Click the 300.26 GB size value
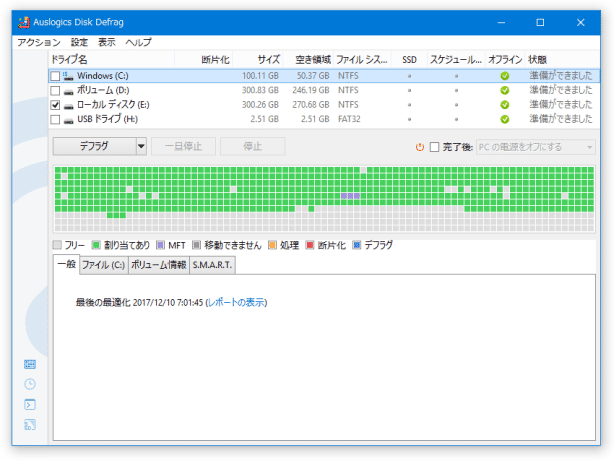This screenshot has height=461, width=614. click(x=260, y=105)
